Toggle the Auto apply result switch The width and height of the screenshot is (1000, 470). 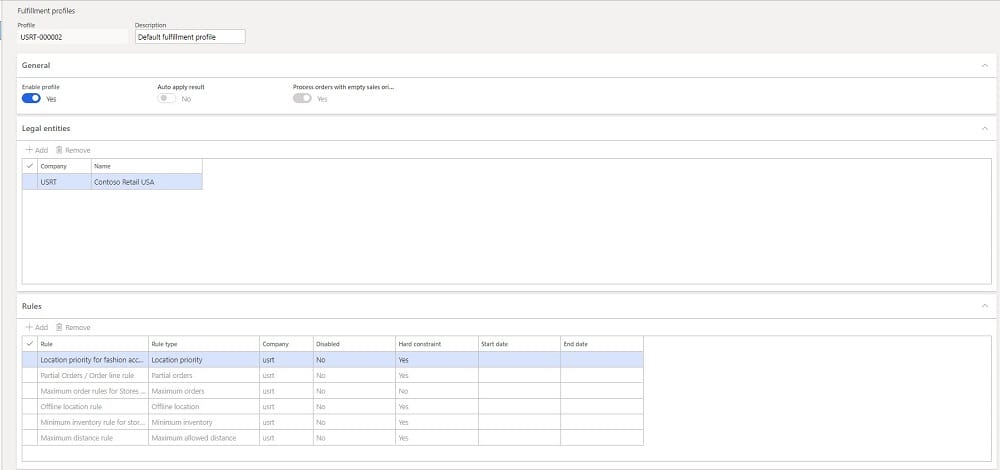(x=167, y=99)
